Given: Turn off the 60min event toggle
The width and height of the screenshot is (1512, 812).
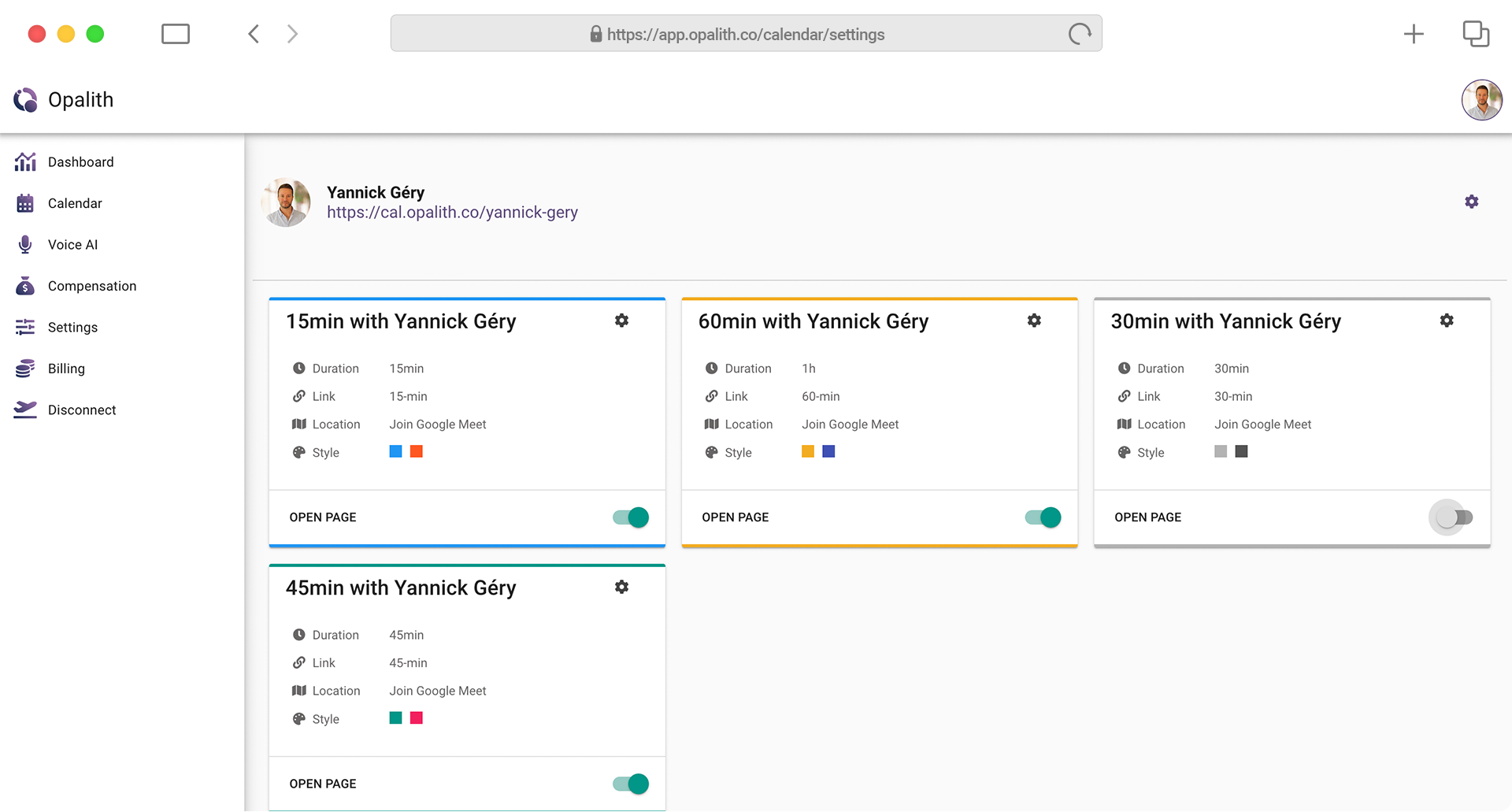Looking at the screenshot, I should (x=1043, y=517).
